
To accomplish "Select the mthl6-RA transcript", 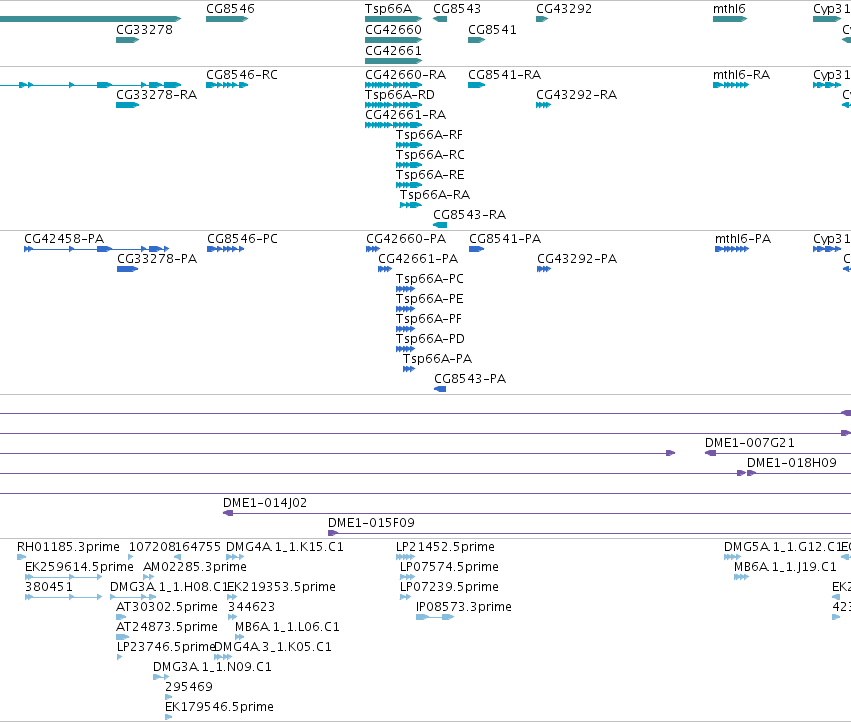I will tap(731, 85).
